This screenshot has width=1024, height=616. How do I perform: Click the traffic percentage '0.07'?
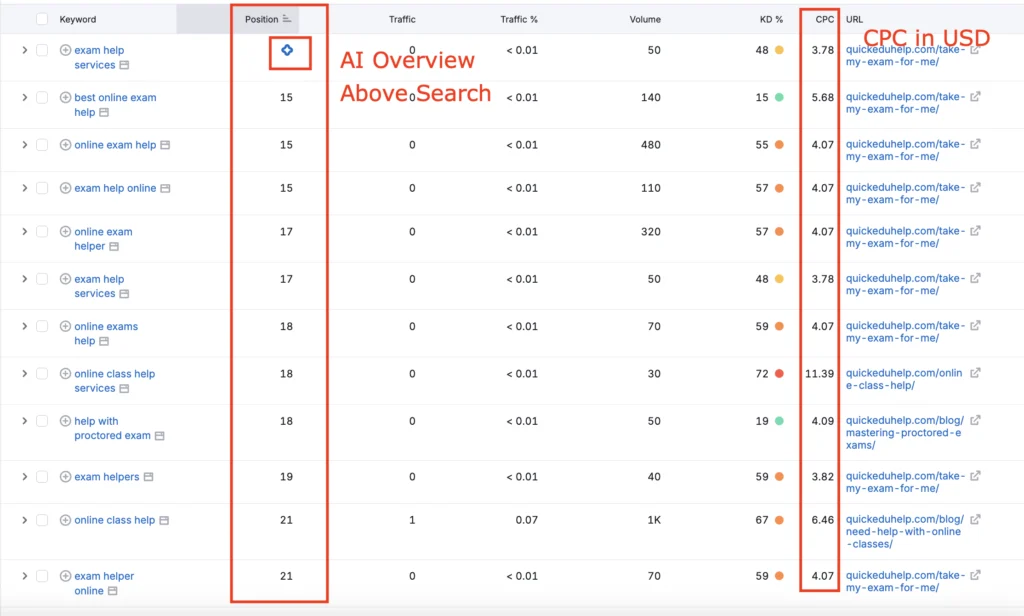[x=526, y=521]
